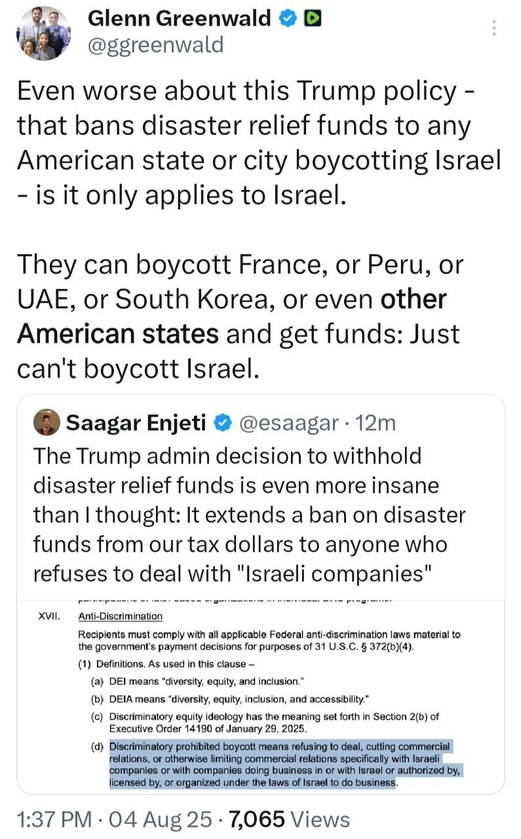The image size is (521, 839).
Task: Open the 7,065 Views count
Action: pos(289,819)
